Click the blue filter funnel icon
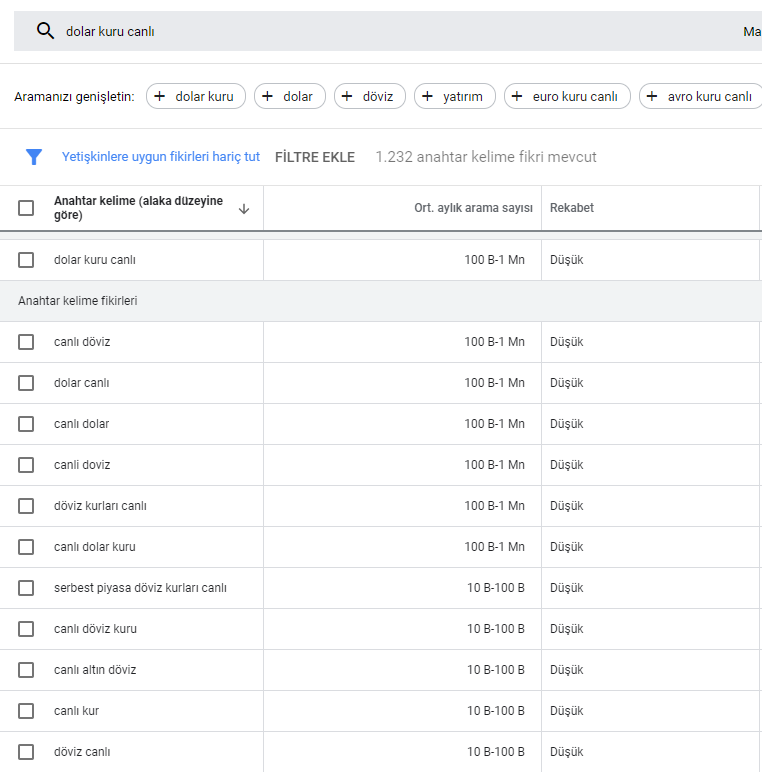 [x=34, y=157]
